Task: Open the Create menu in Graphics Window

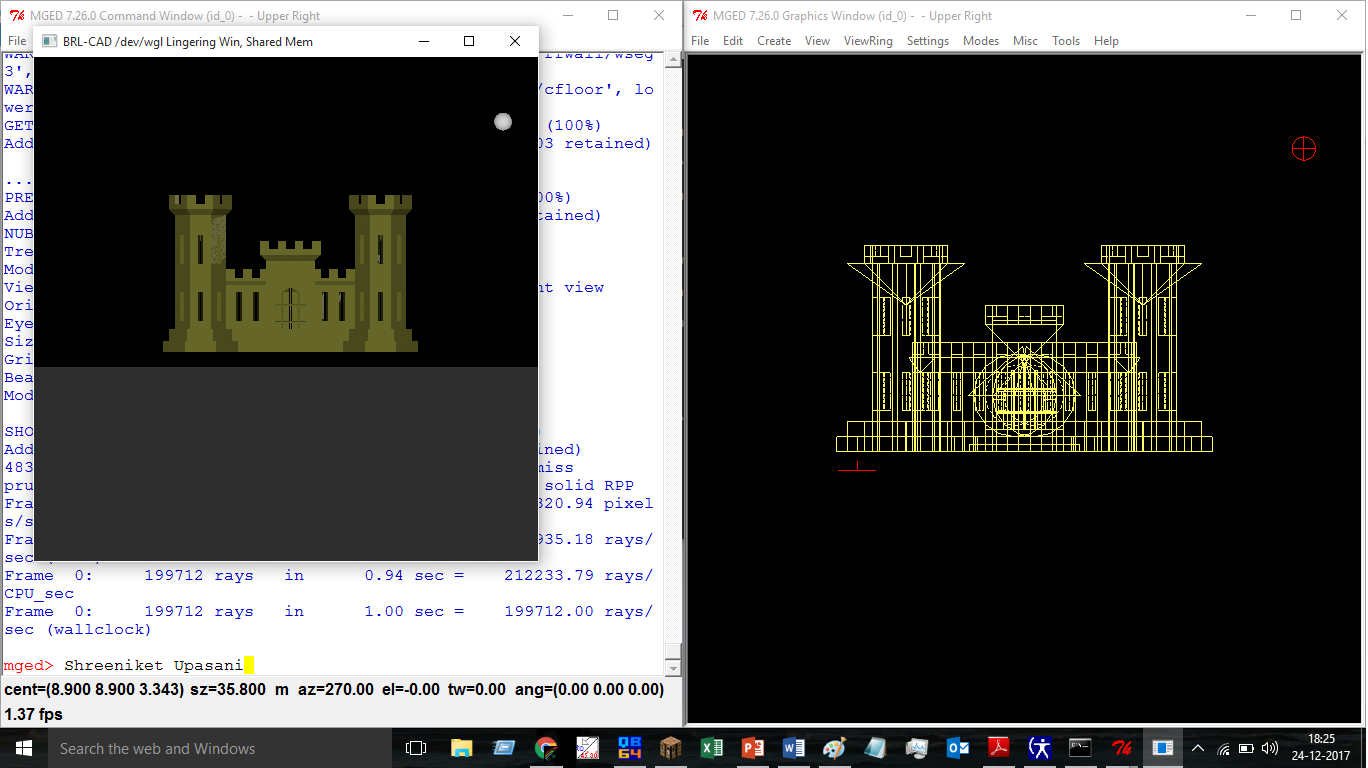Action: click(x=774, y=41)
